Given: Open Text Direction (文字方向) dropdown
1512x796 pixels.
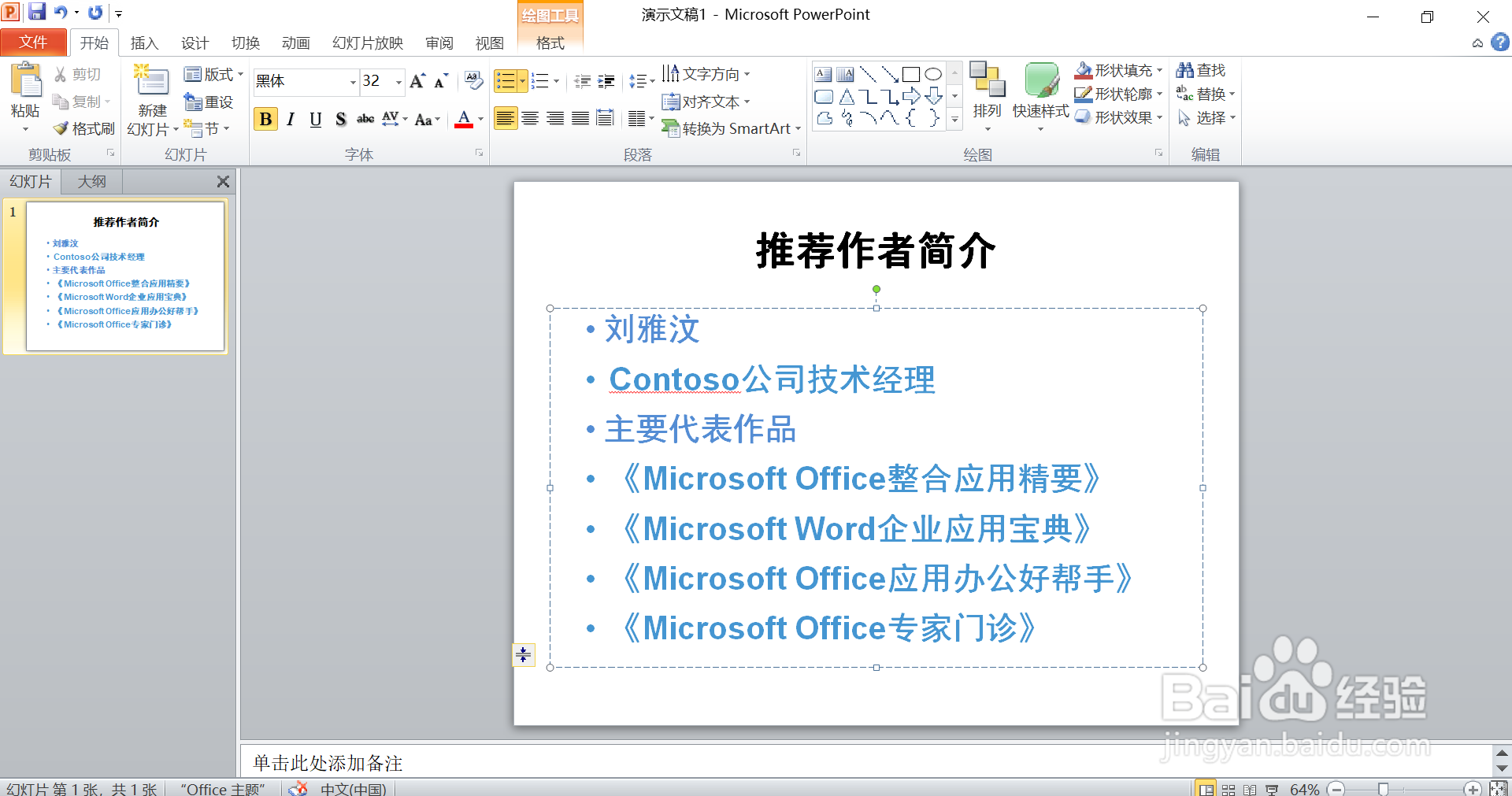Looking at the screenshot, I should point(706,73).
